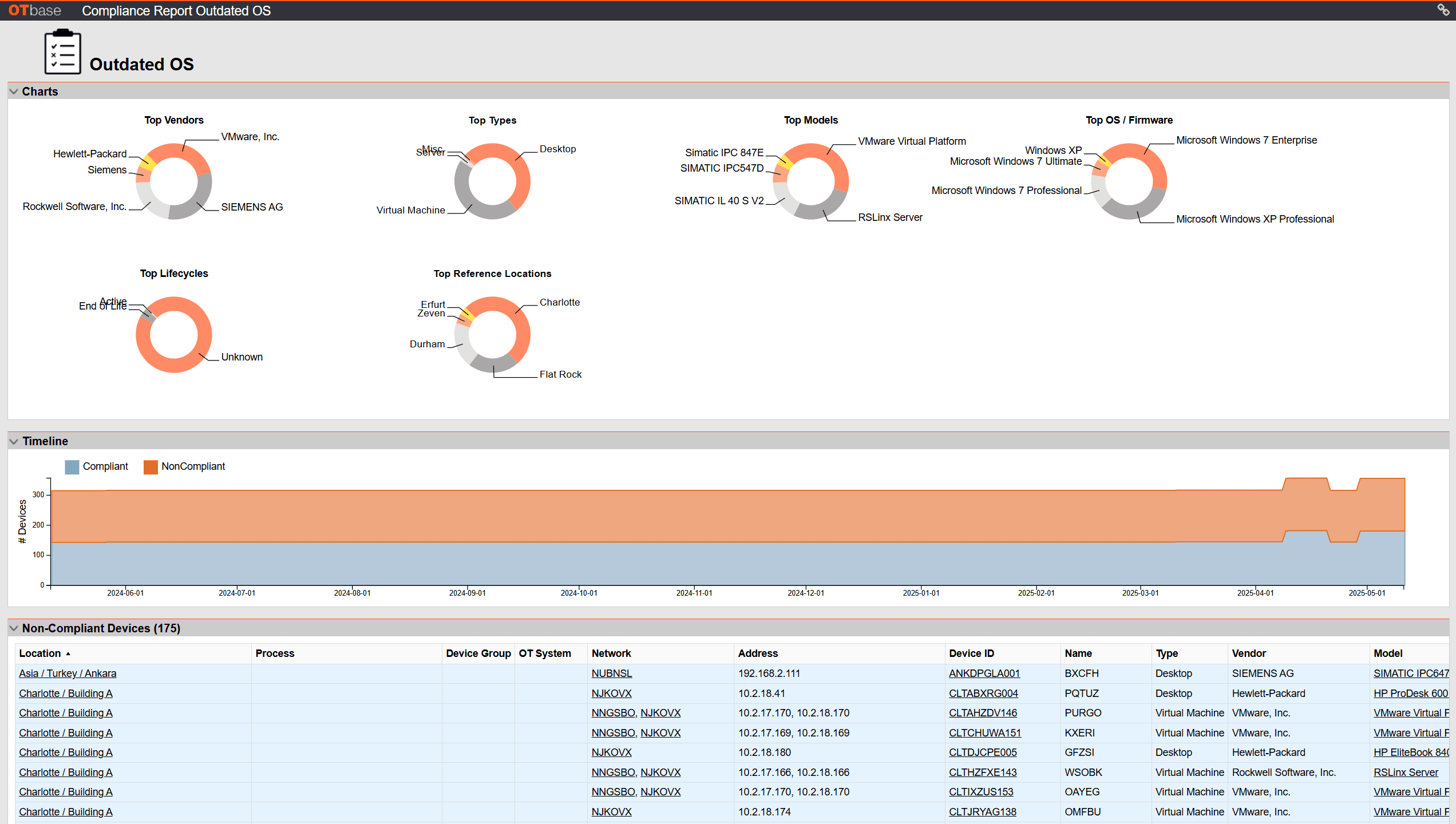The height and width of the screenshot is (824, 1456).
Task: Open device CLTHZFXE143
Action: click(983, 772)
